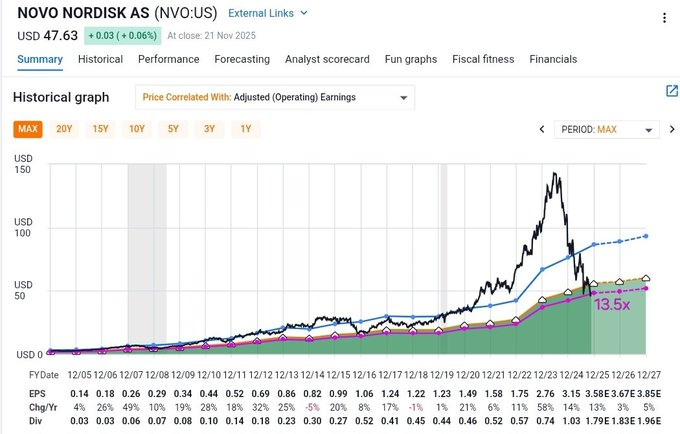Expand the External Links dropdown
Viewport: 680px width, 434px height.
coord(268,13)
